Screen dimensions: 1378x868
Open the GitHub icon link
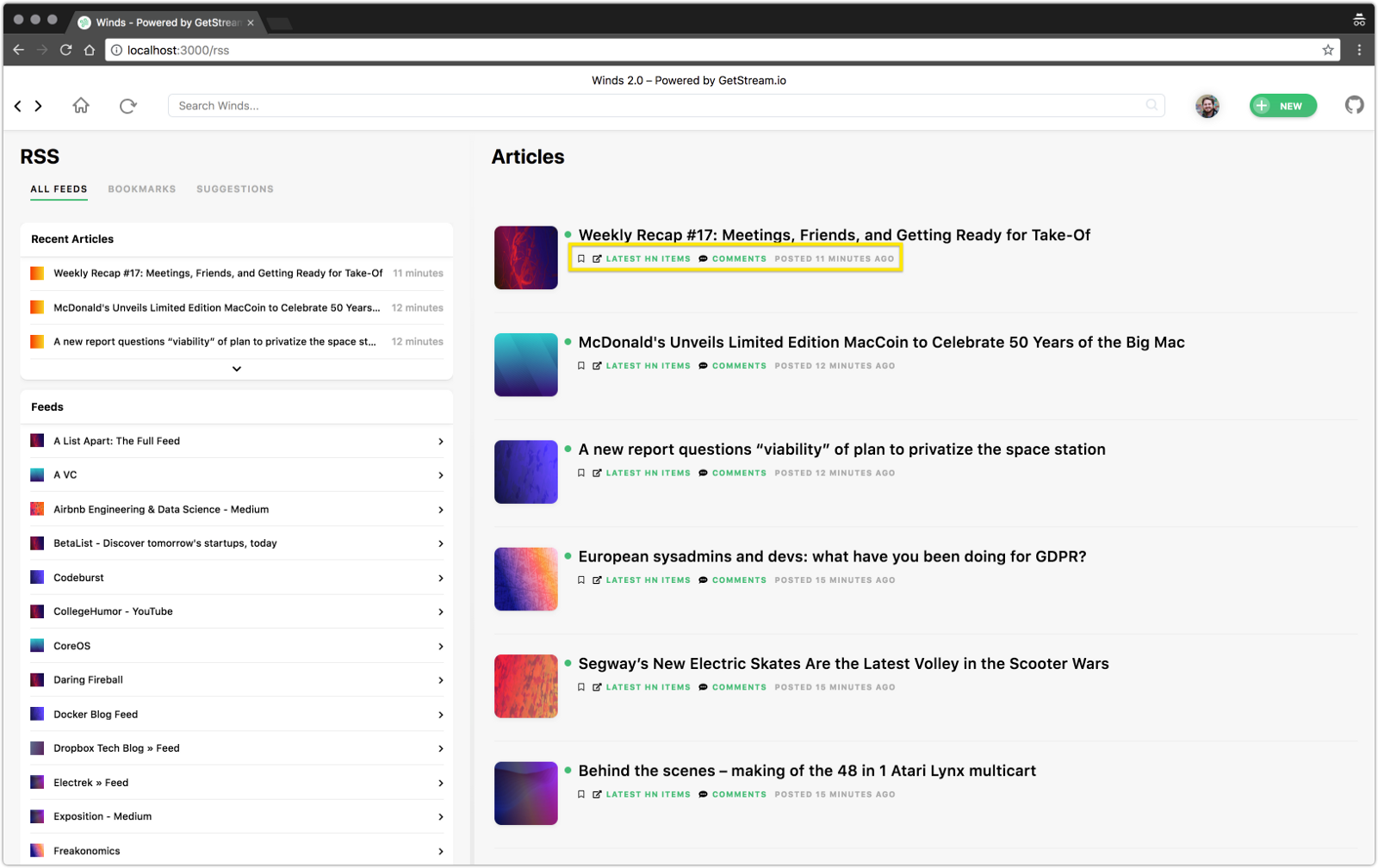1354,105
